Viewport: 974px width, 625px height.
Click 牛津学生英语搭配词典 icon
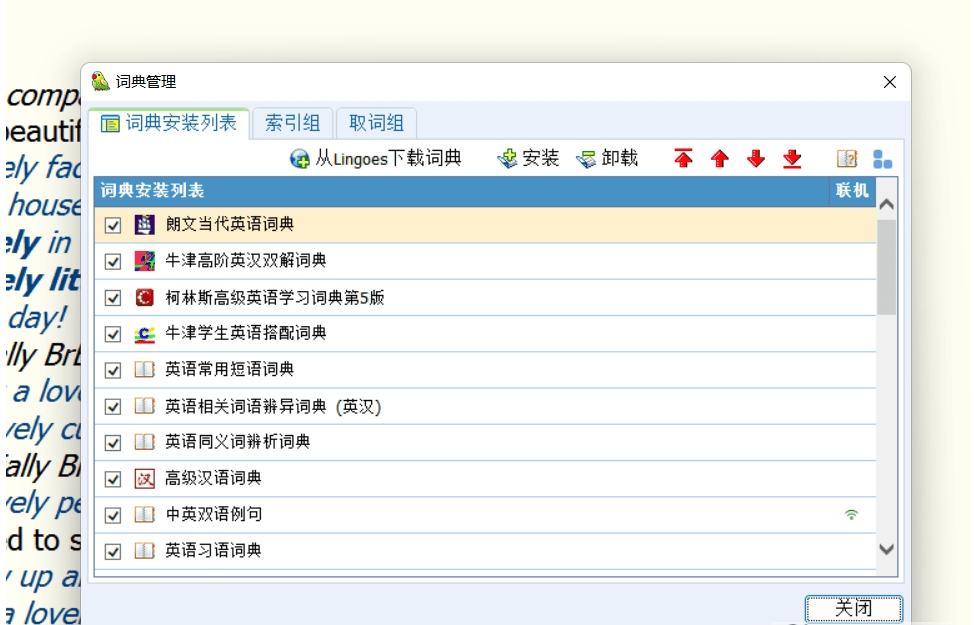coord(145,334)
